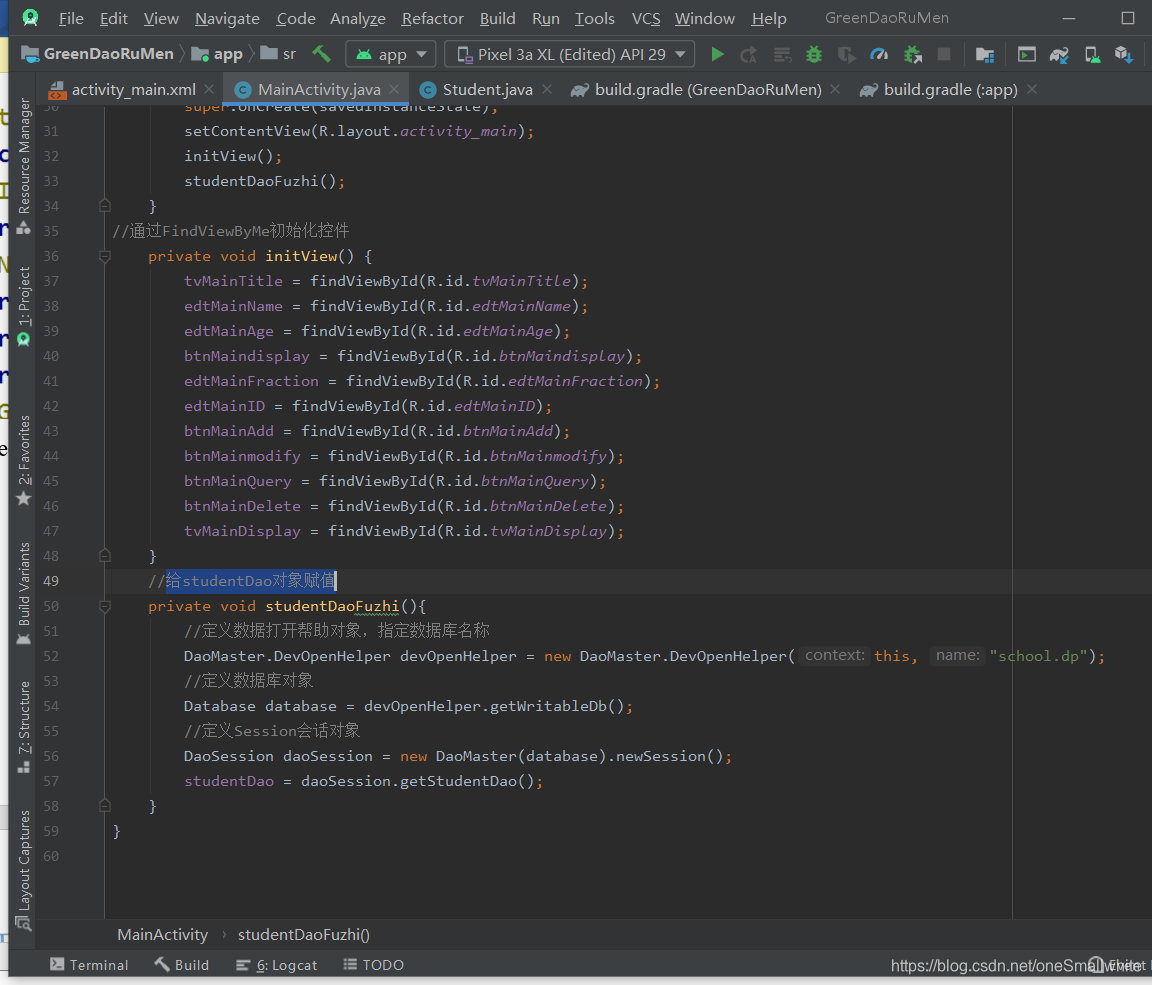Image resolution: width=1152 pixels, height=985 pixels.
Task: Click the sr breadcrumb folder
Action: coord(278,54)
